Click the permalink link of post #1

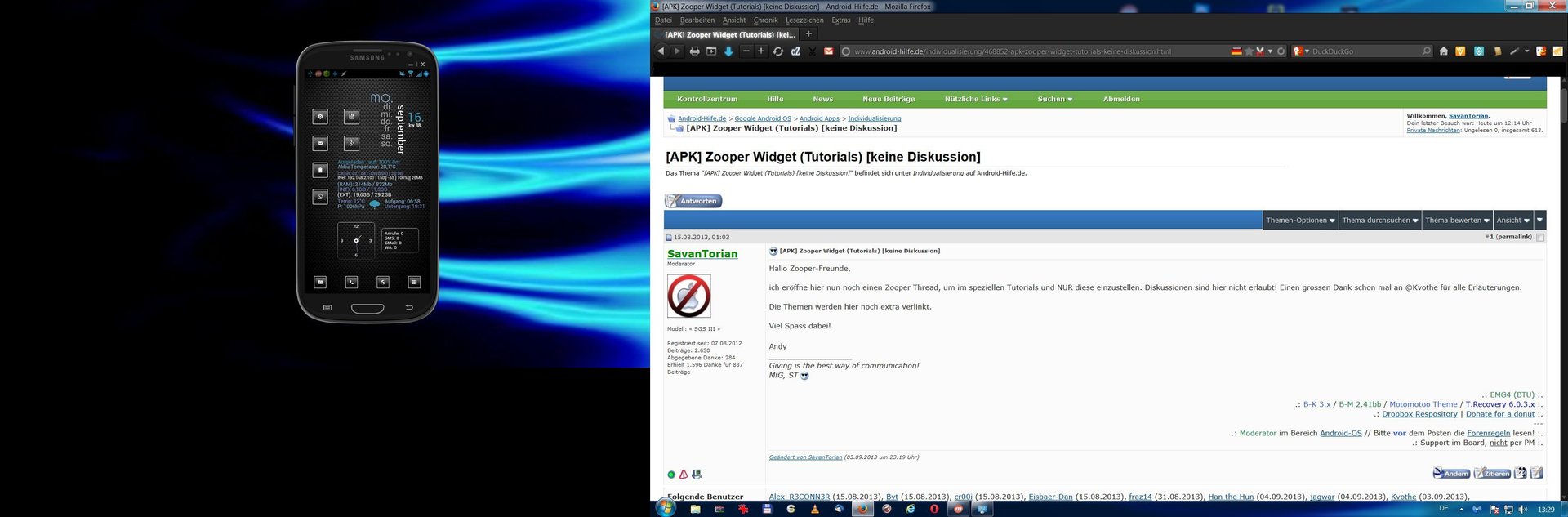pos(1514,237)
